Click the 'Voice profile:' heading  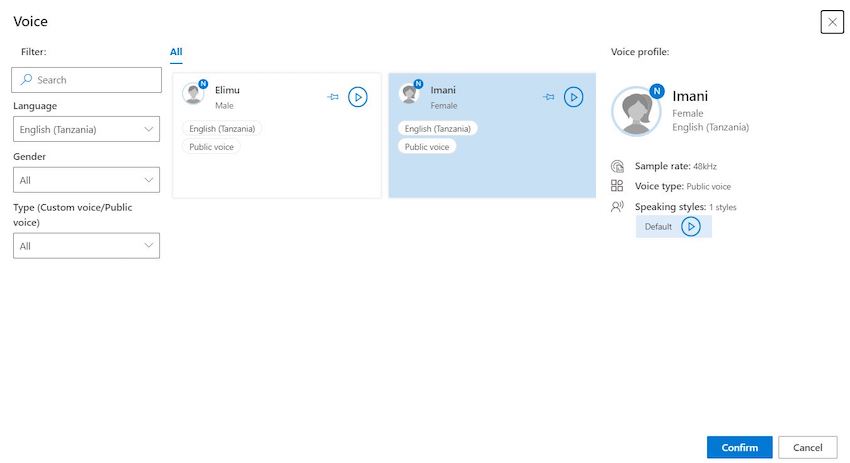pyautogui.click(x=640, y=52)
